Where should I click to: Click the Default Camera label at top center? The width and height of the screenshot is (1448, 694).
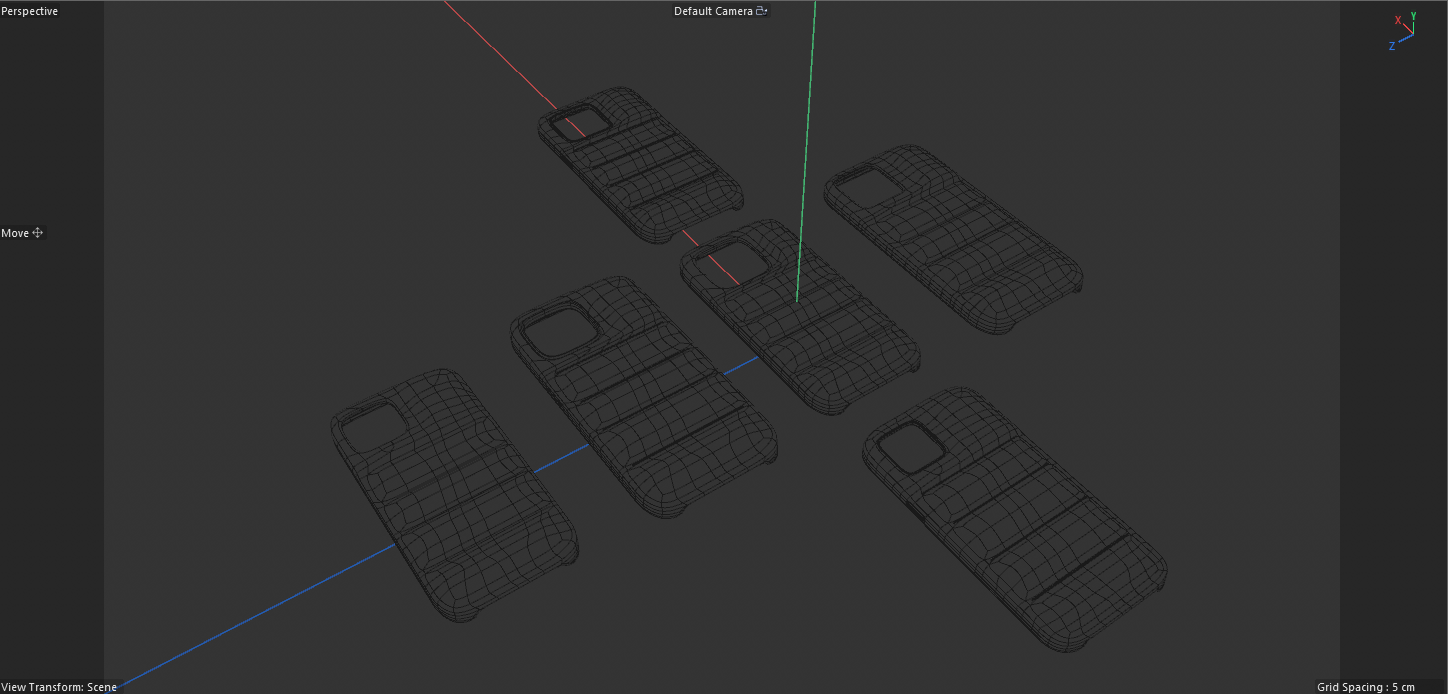point(713,11)
